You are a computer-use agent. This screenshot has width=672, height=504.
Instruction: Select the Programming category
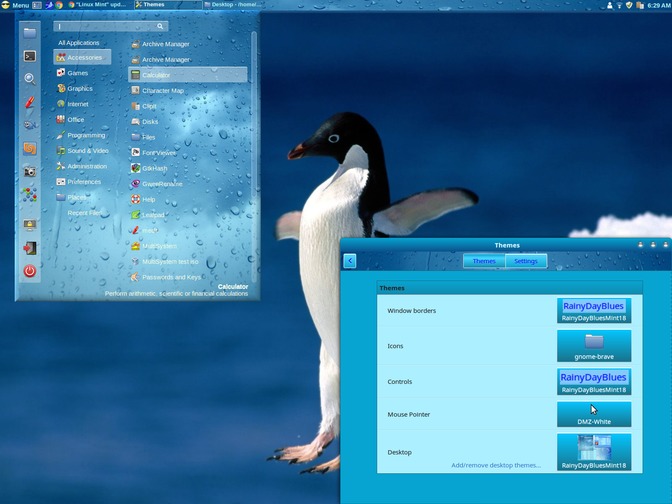click(82, 135)
